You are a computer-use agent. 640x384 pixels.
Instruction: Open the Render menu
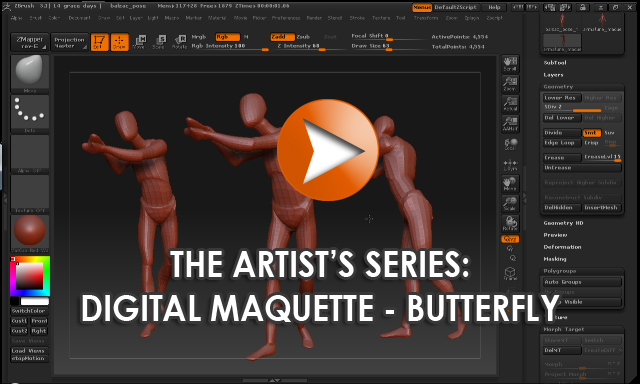pyautogui.click(x=314, y=18)
